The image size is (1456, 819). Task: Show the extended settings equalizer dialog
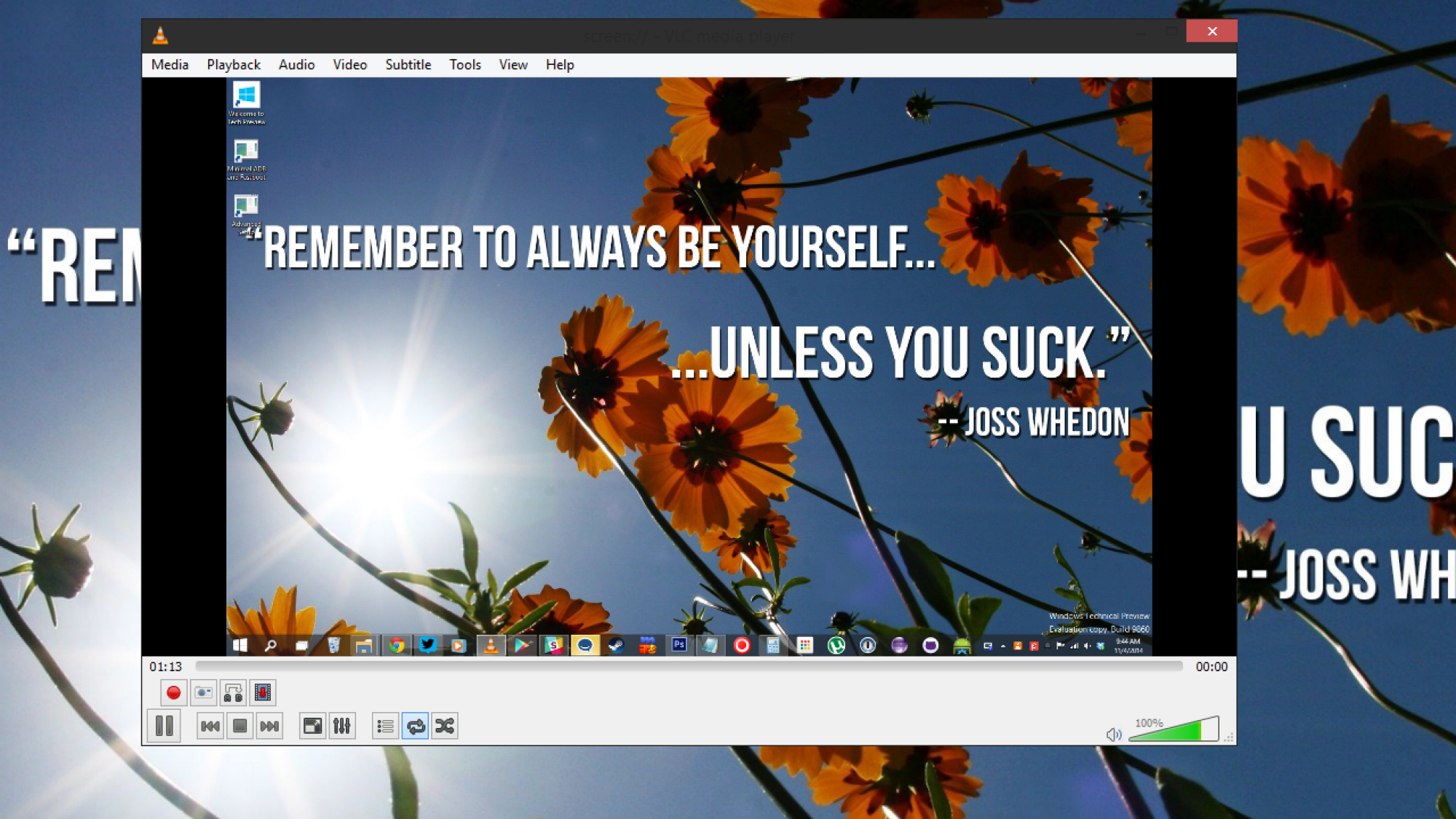[342, 726]
